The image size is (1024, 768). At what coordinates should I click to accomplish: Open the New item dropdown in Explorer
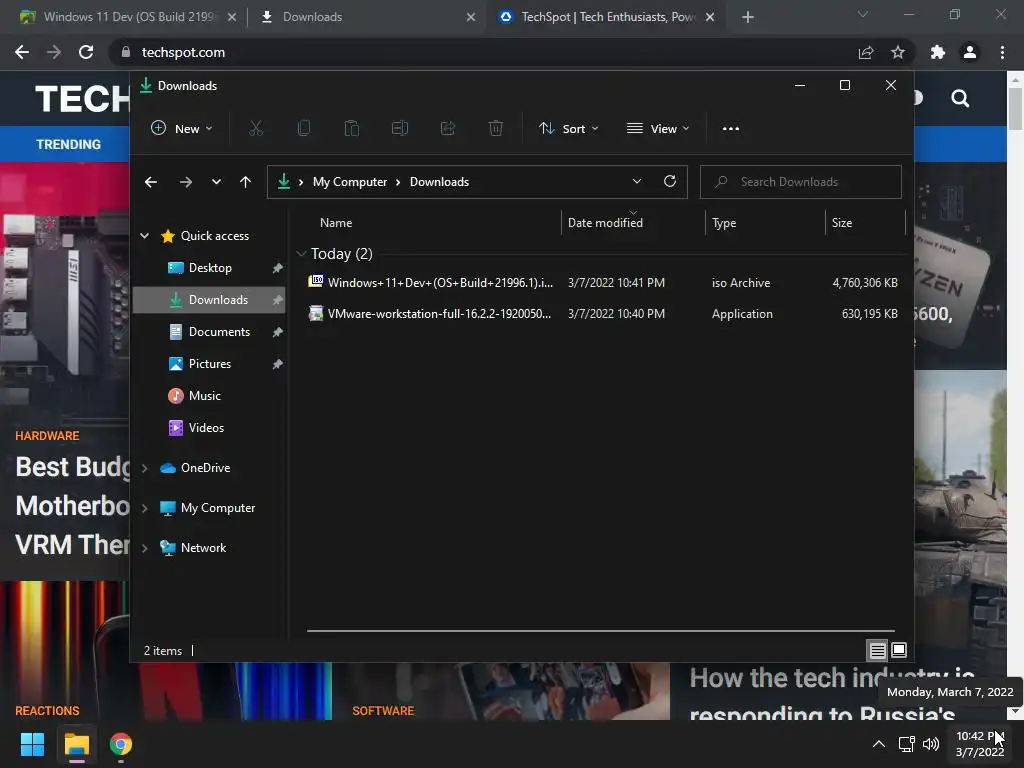tap(182, 129)
